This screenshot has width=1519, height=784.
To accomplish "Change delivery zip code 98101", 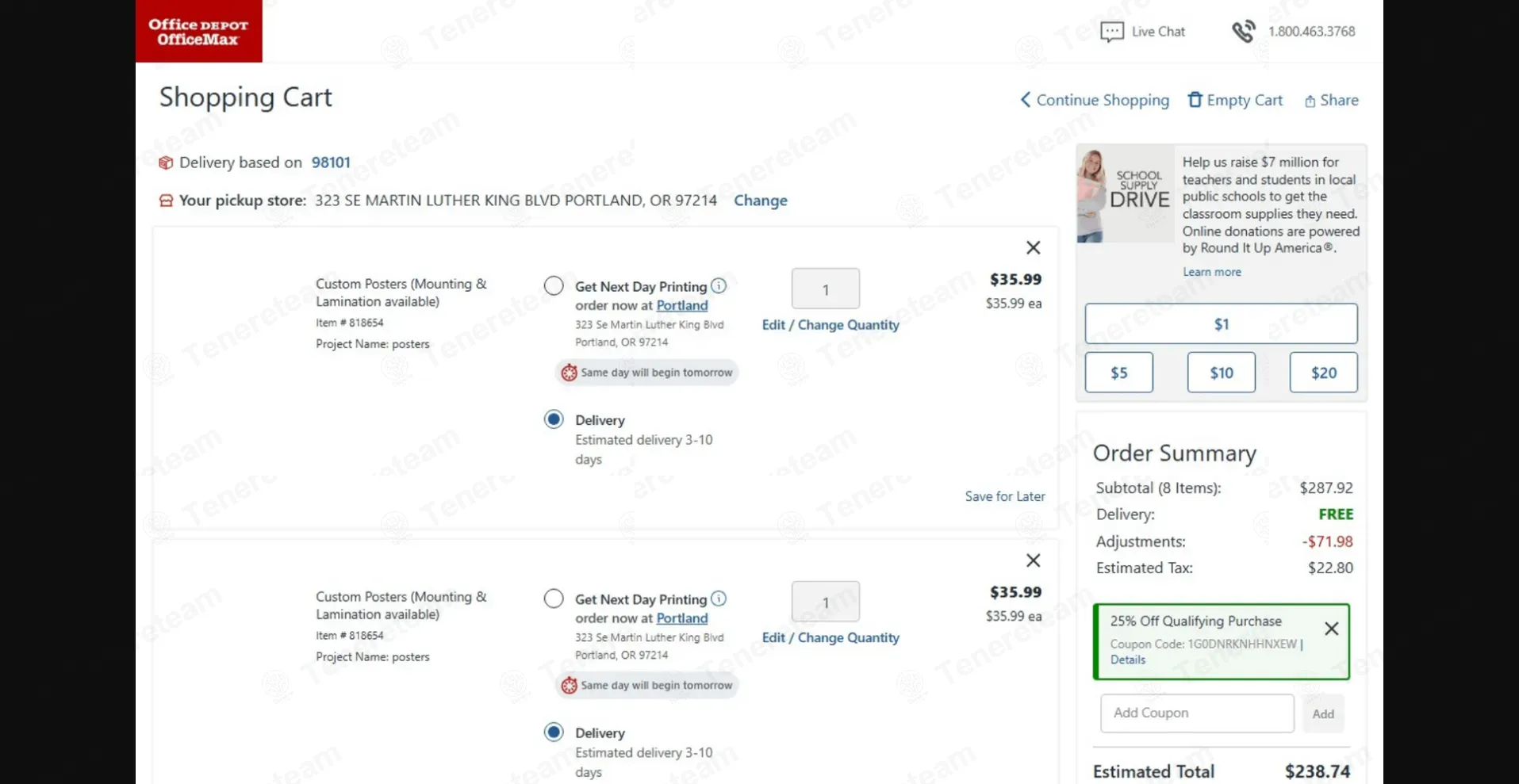I will (331, 163).
